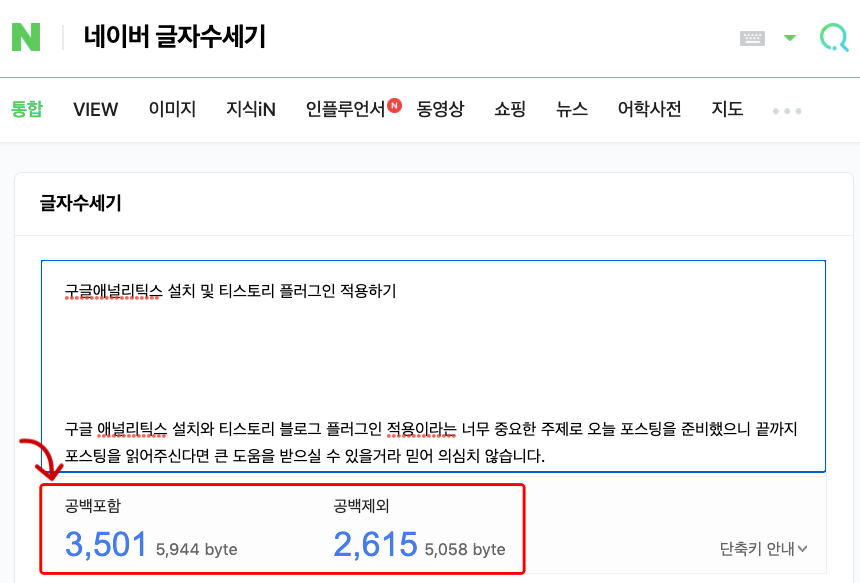This screenshot has width=860, height=583.
Task: Click the 공백포함 label
Action: pos(93,505)
